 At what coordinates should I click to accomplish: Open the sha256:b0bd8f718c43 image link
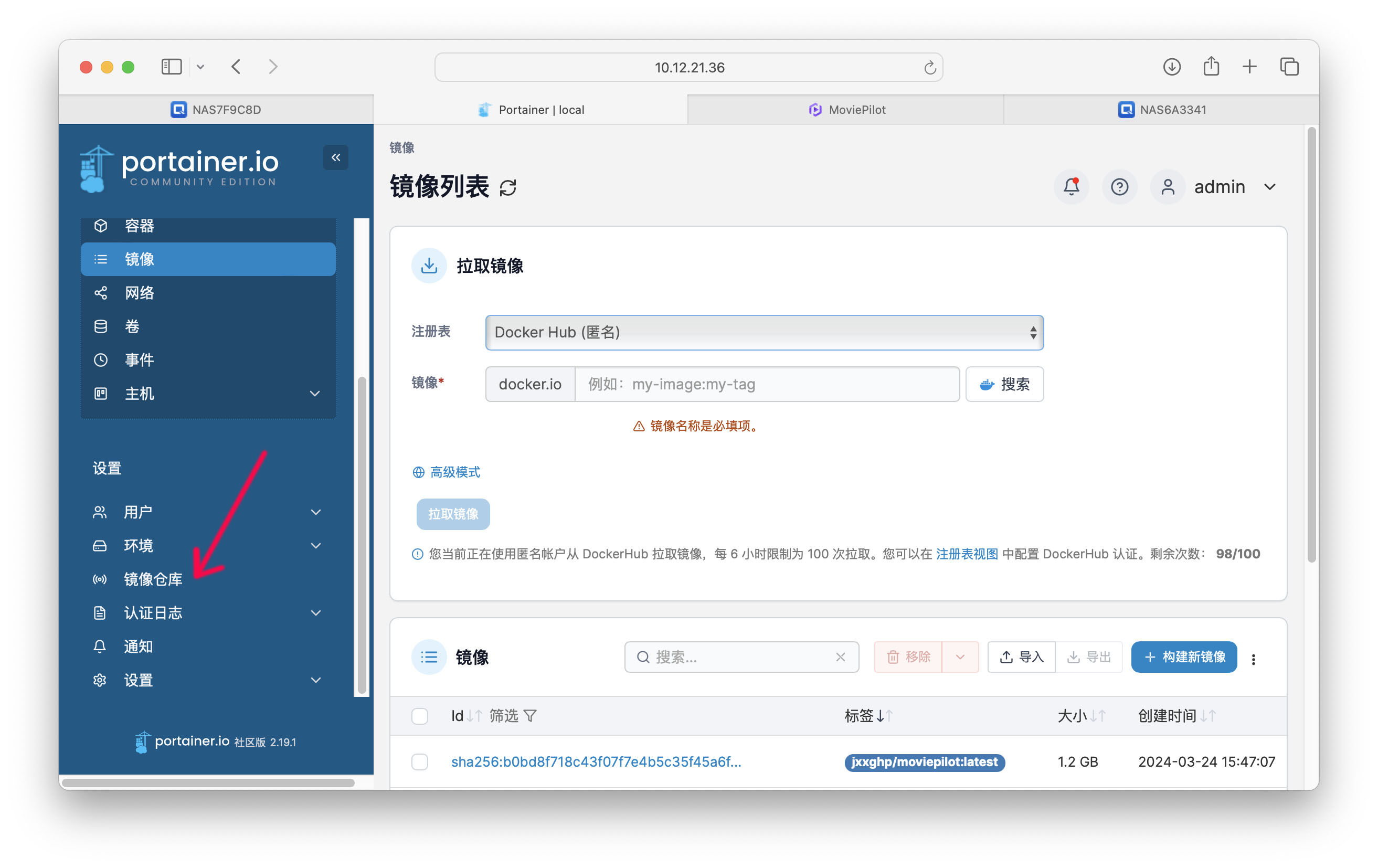pos(596,761)
